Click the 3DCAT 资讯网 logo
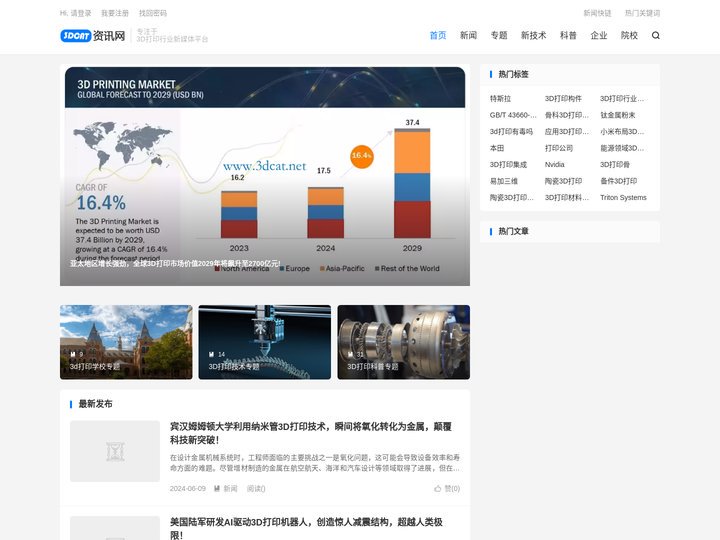The width and height of the screenshot is (720, 540). [93, 35]
